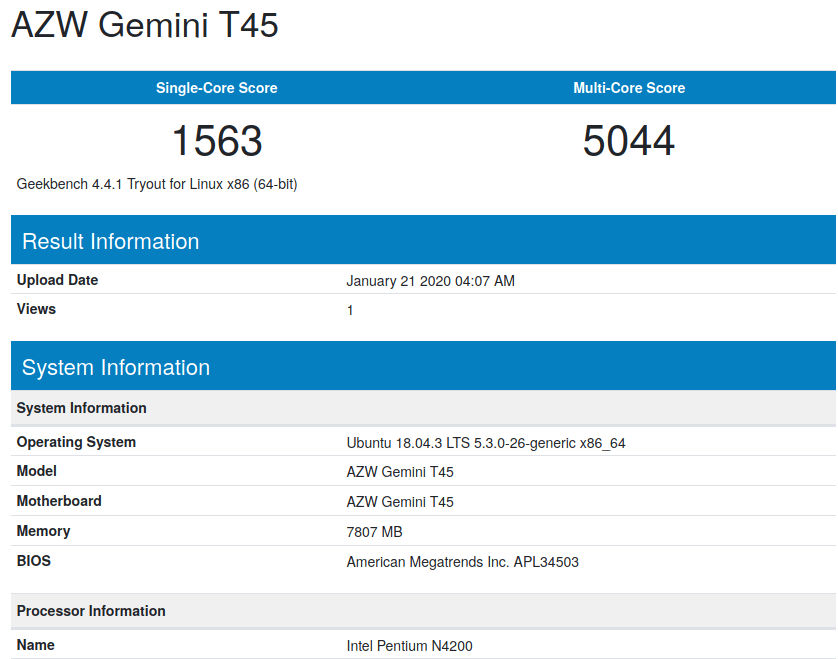Click the gray System Information subheader row
The image size is (838, 659).
(x=423, y=408)
